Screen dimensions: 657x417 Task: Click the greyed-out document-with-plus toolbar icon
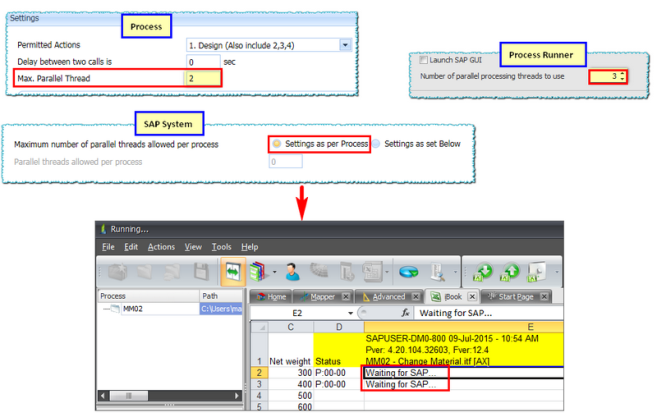pos(347,272)
